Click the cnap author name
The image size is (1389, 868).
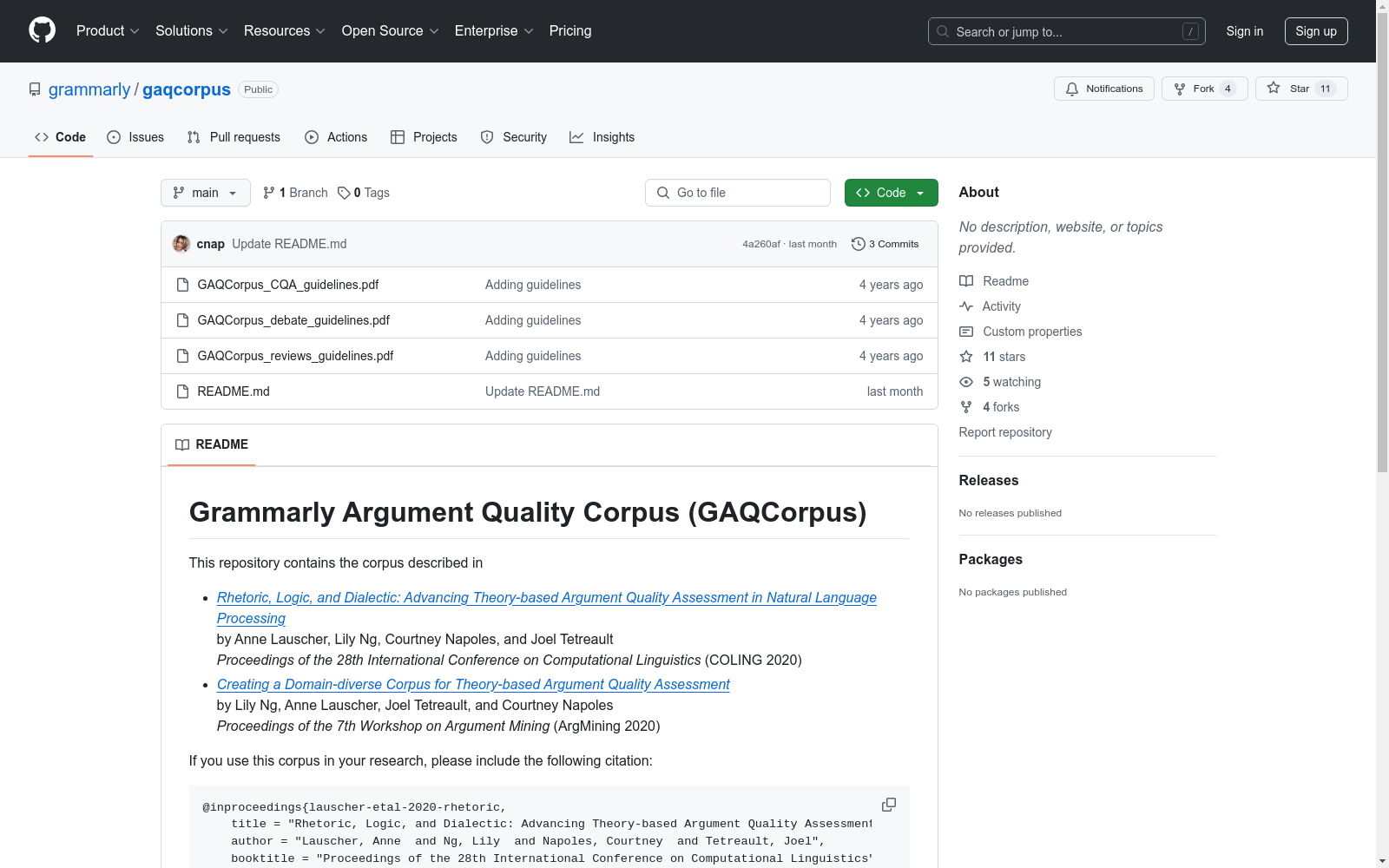211,244
